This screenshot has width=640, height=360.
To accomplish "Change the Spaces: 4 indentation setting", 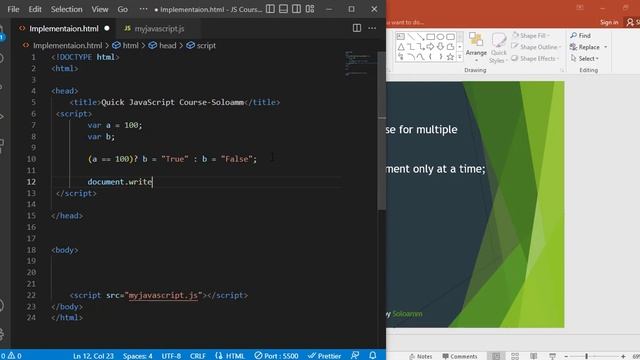I will point(138,356).
